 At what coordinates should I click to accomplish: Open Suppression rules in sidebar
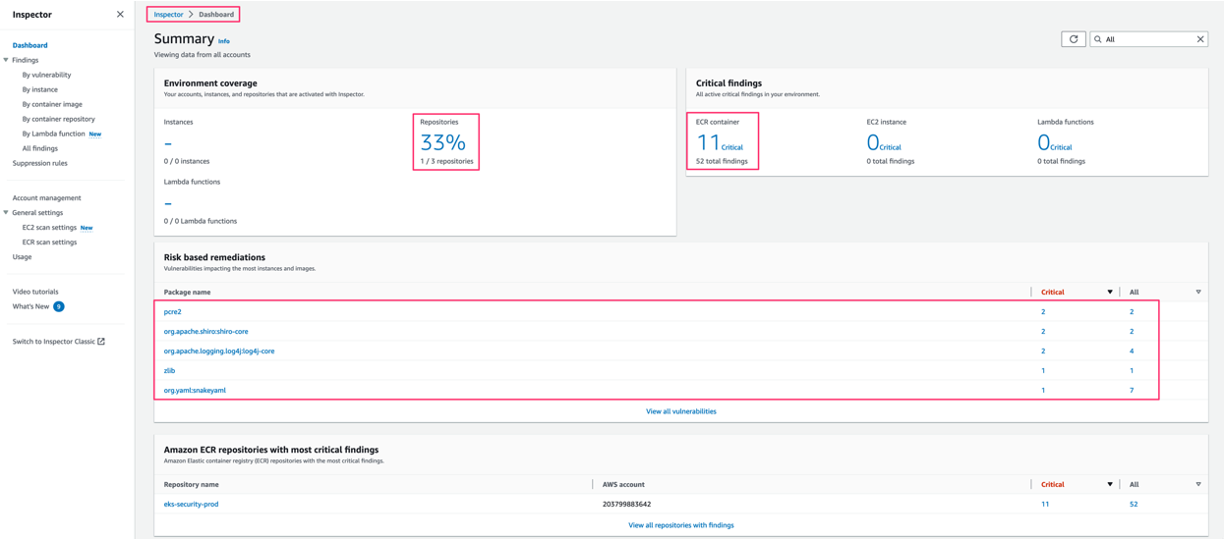point(40,163)
